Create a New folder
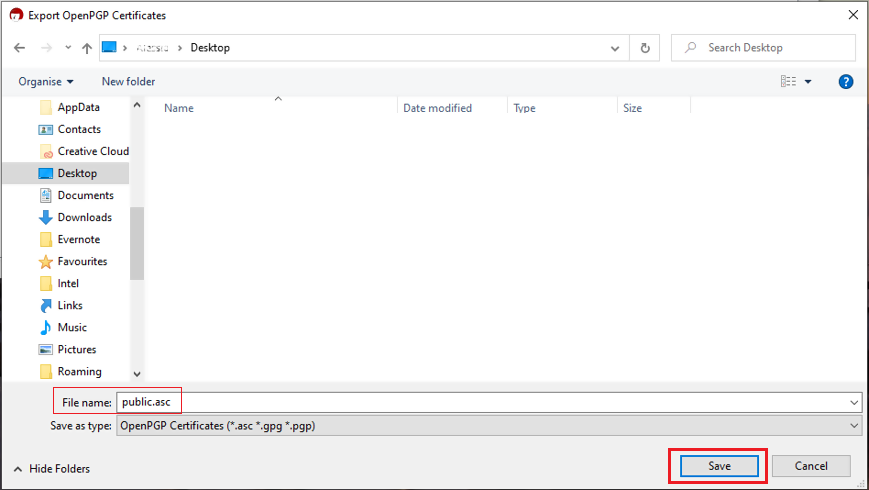 tap(129, 81)
